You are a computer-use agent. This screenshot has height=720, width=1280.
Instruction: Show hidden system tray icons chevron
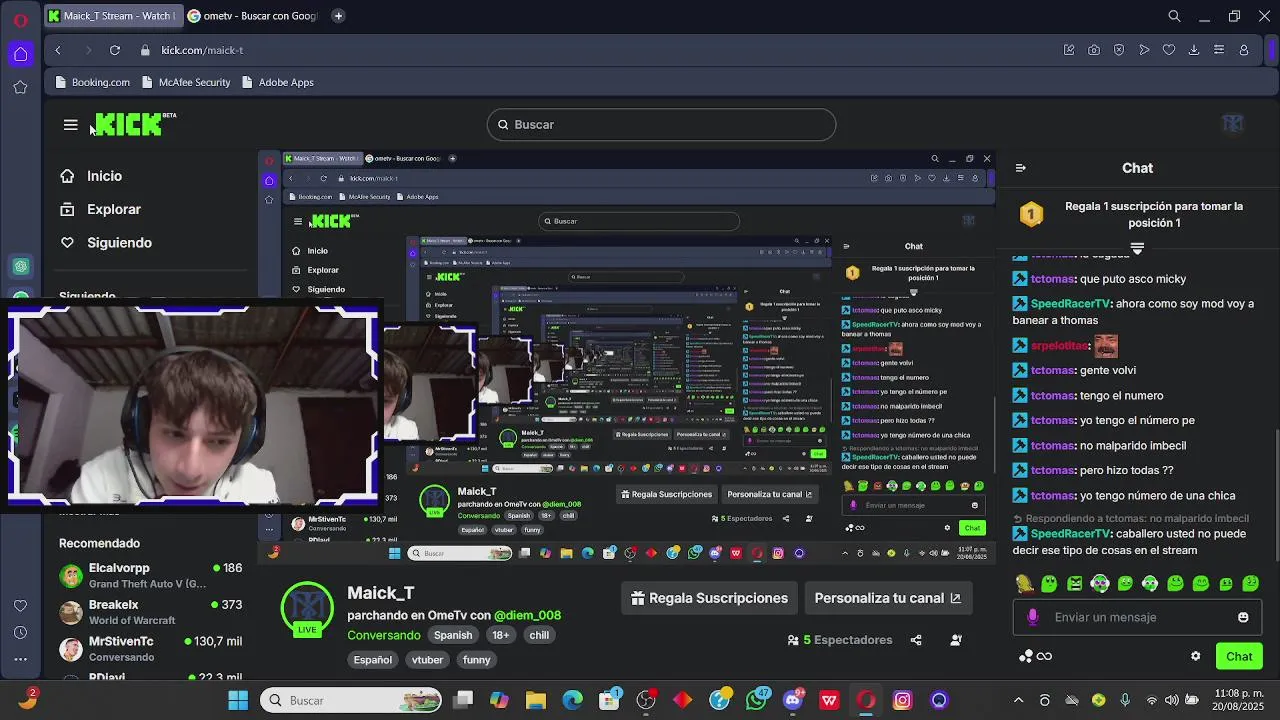[x=1018, y=700]
